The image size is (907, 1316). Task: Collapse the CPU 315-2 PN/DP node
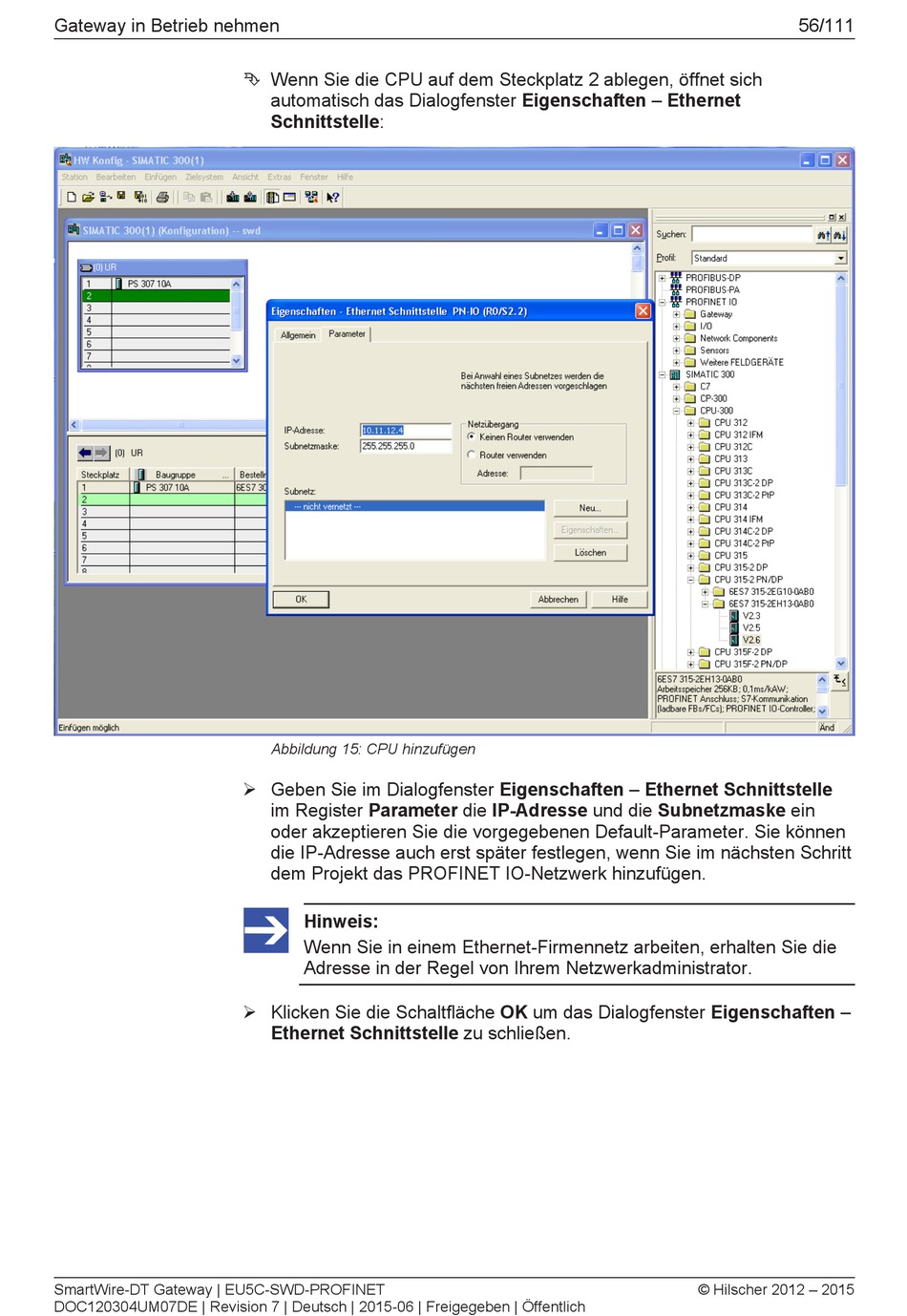coord(691,580)
